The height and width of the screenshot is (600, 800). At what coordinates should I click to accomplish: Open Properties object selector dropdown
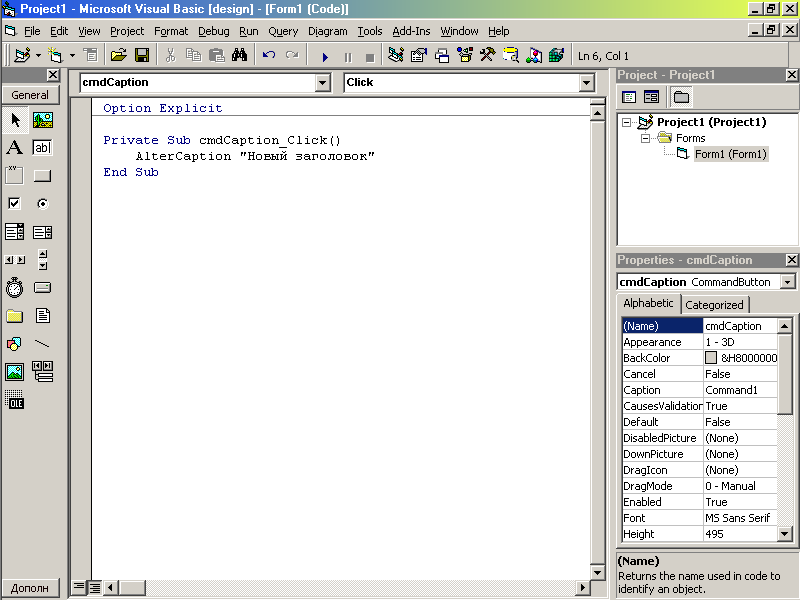point(788,282)
